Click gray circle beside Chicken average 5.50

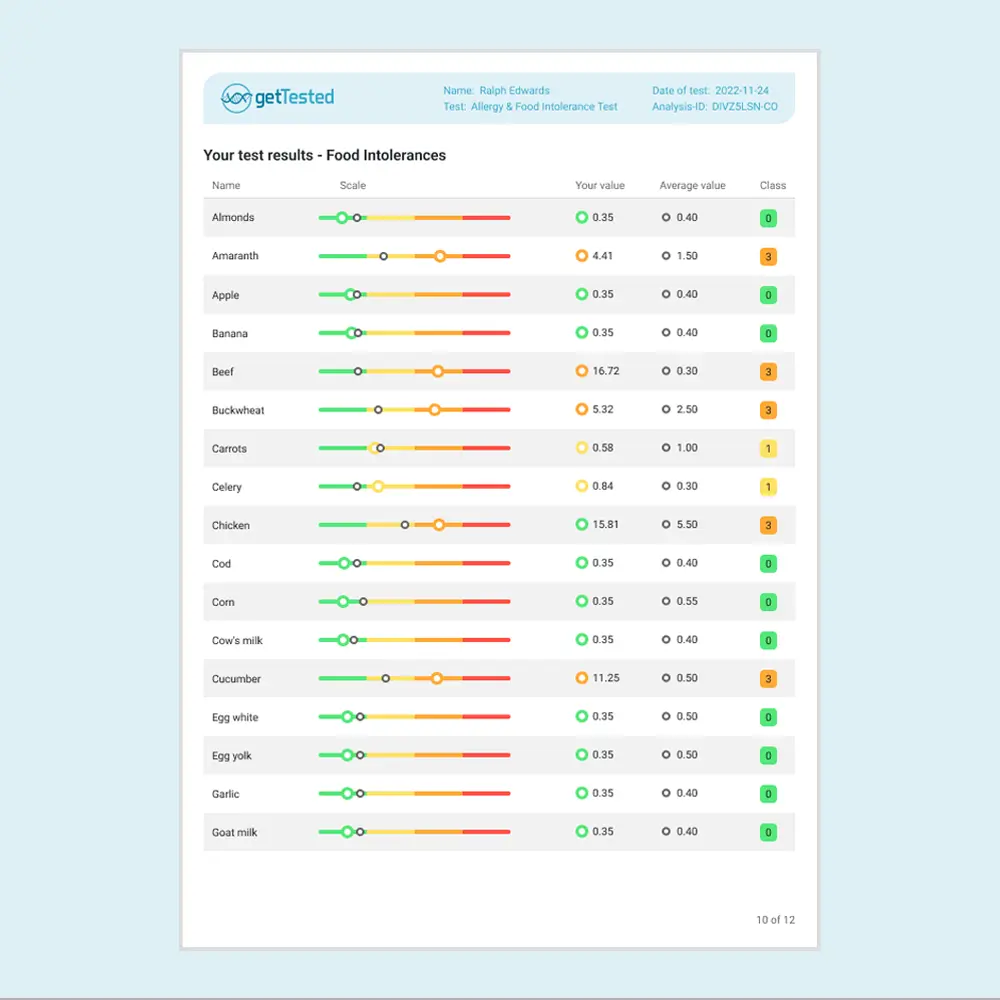point(666,525)
